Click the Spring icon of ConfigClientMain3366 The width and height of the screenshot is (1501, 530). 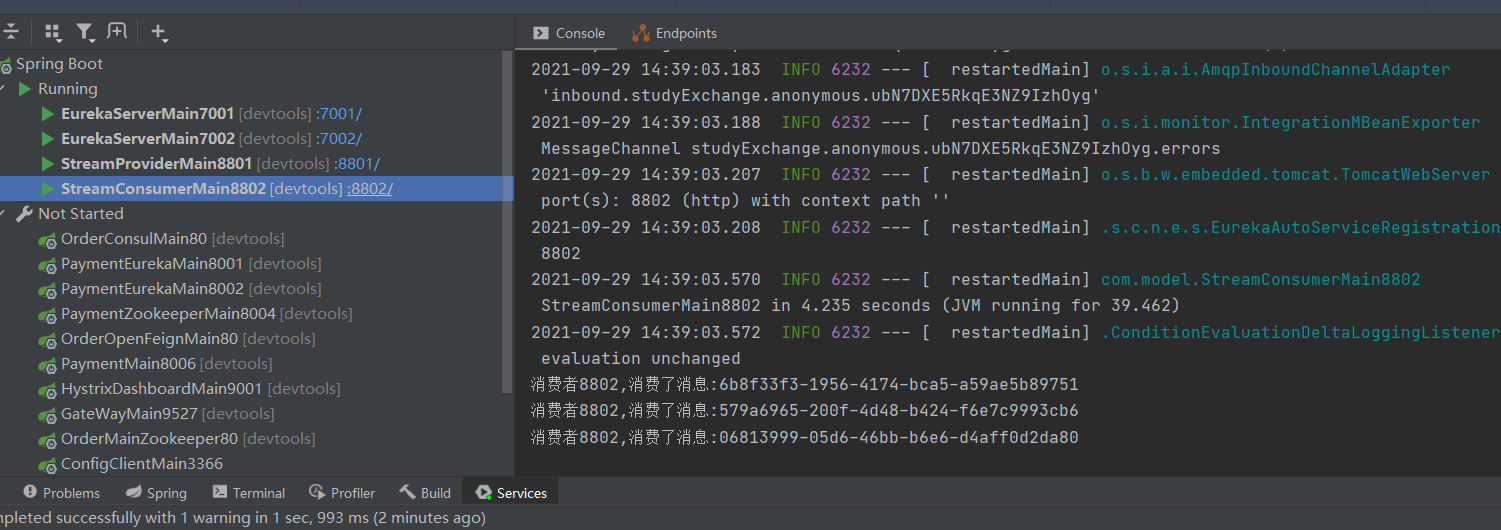point(47,465)
